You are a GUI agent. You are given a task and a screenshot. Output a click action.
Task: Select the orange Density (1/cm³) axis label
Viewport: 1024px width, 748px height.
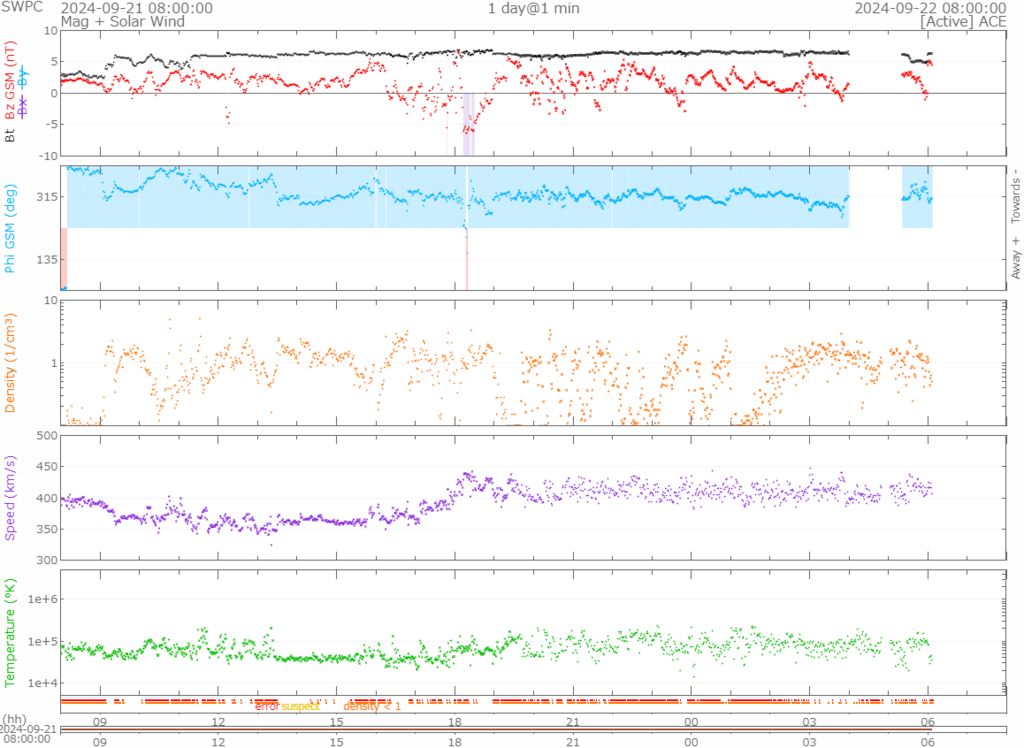(11, 362)
